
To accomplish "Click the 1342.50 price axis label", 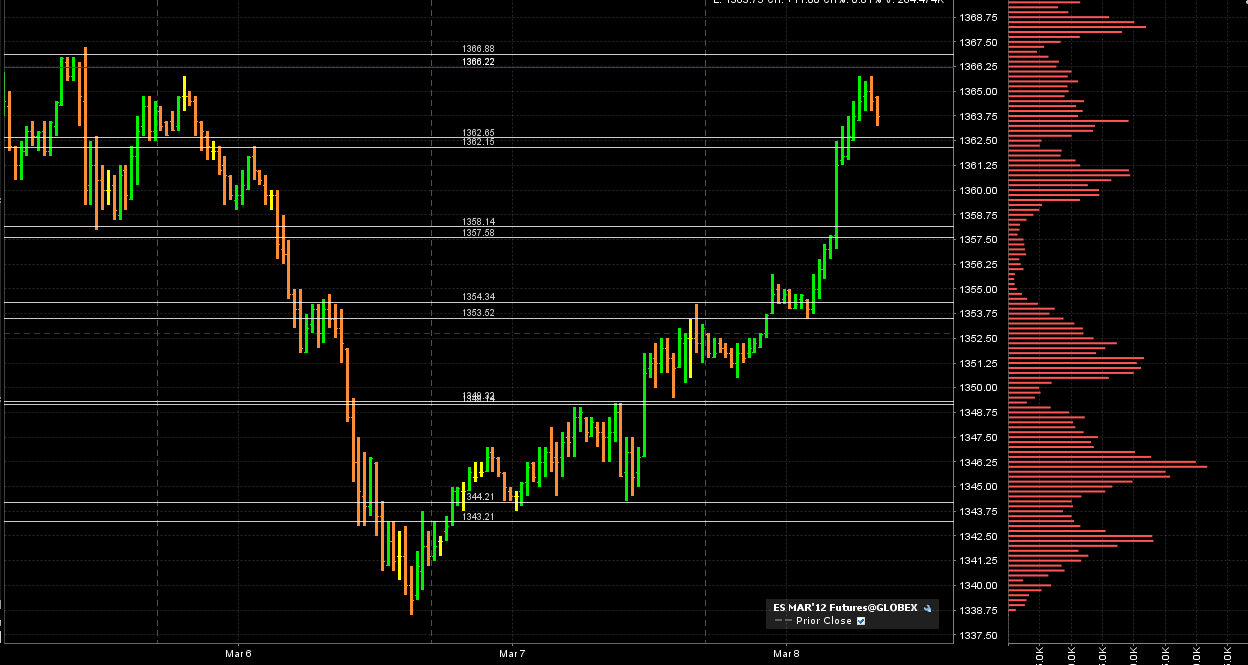I will point(978,536).
